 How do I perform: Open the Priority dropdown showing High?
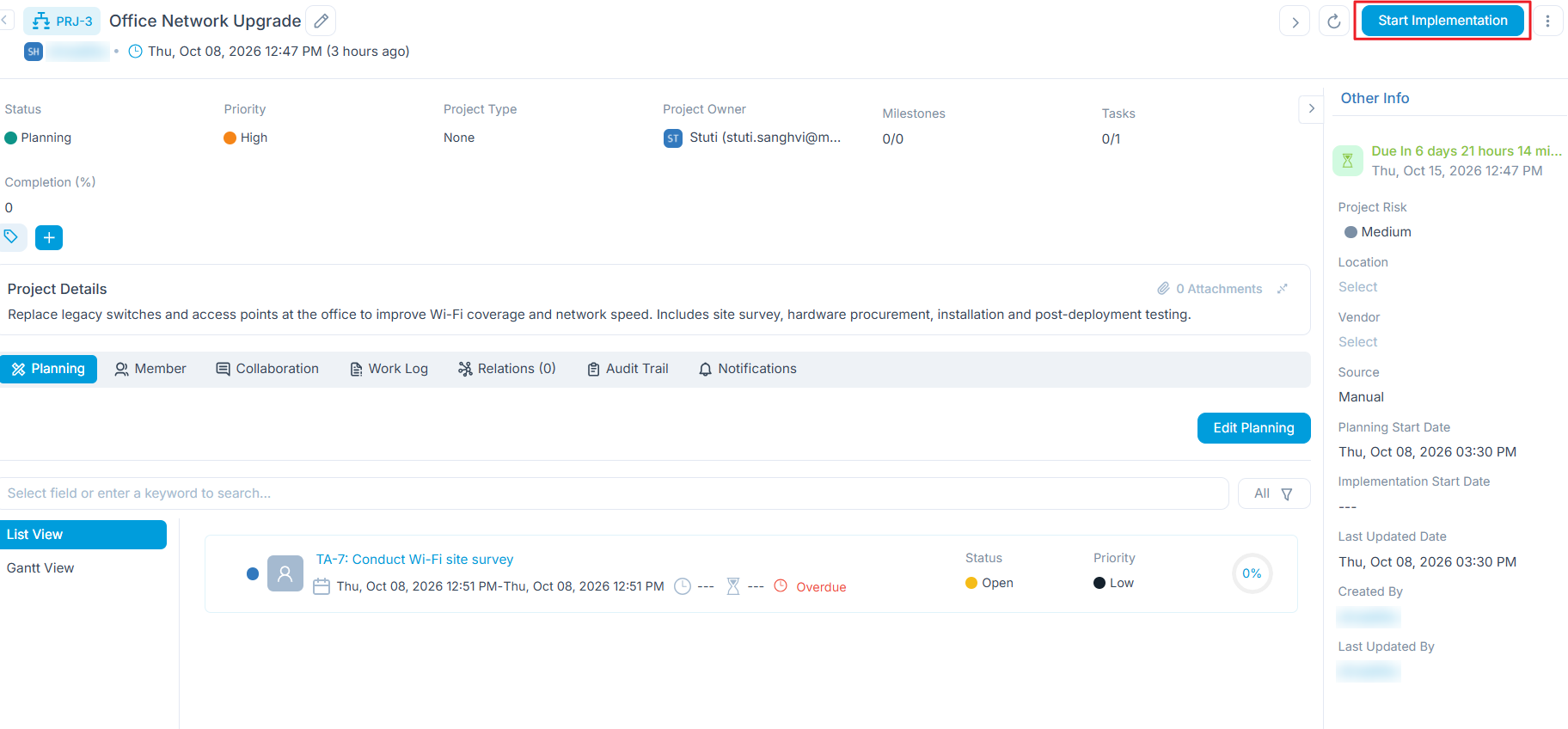point(246,138)
